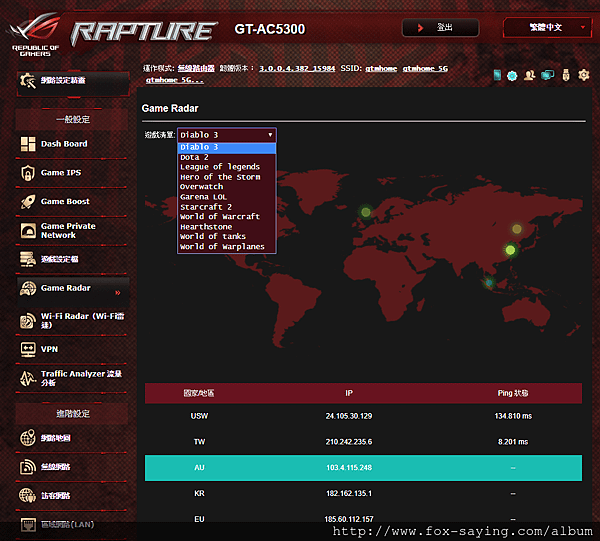Click the bright green dot near Taiwan
Viewport: 600px width, 541px height.
[510, 250]
